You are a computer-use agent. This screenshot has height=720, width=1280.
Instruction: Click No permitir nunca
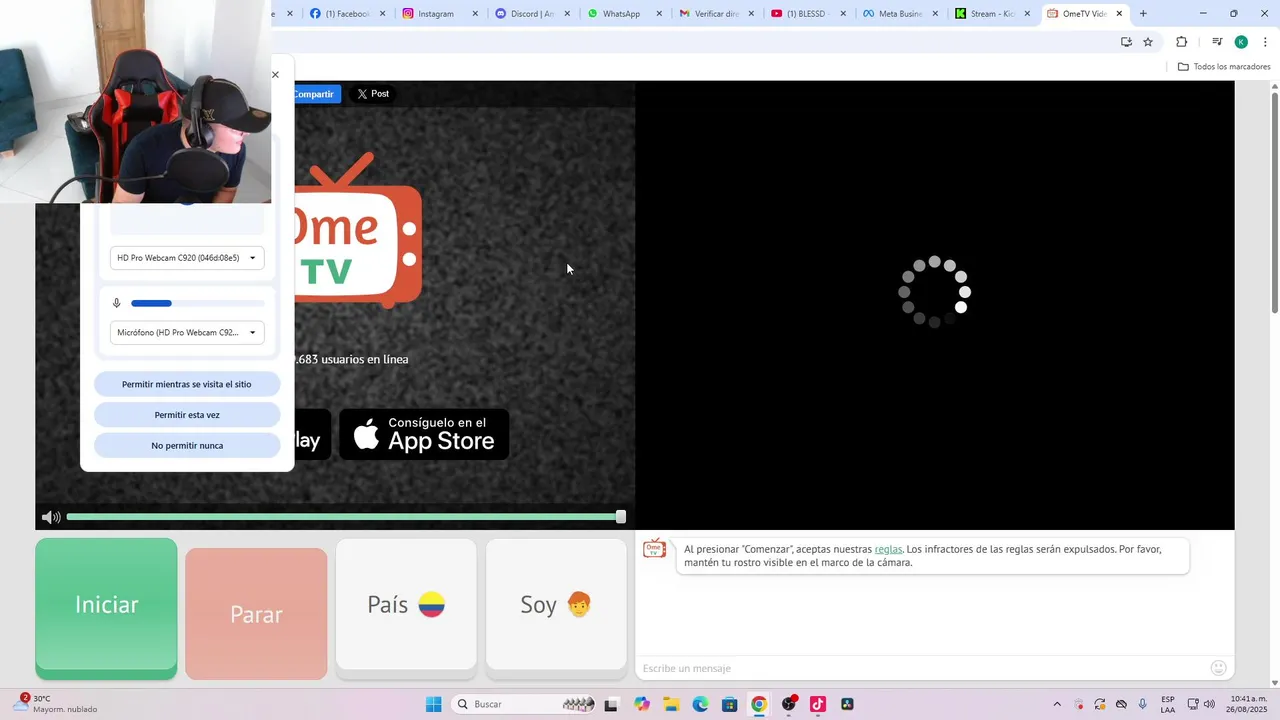(x=187, y=446)
